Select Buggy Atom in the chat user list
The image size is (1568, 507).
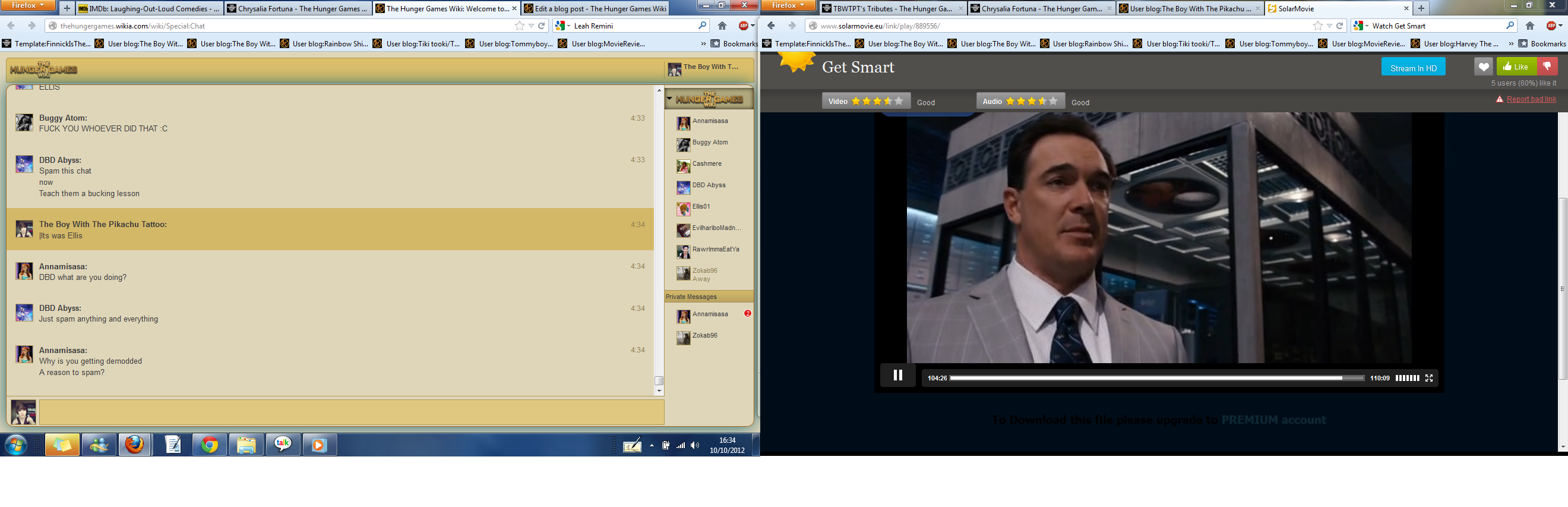click(709, 143)
